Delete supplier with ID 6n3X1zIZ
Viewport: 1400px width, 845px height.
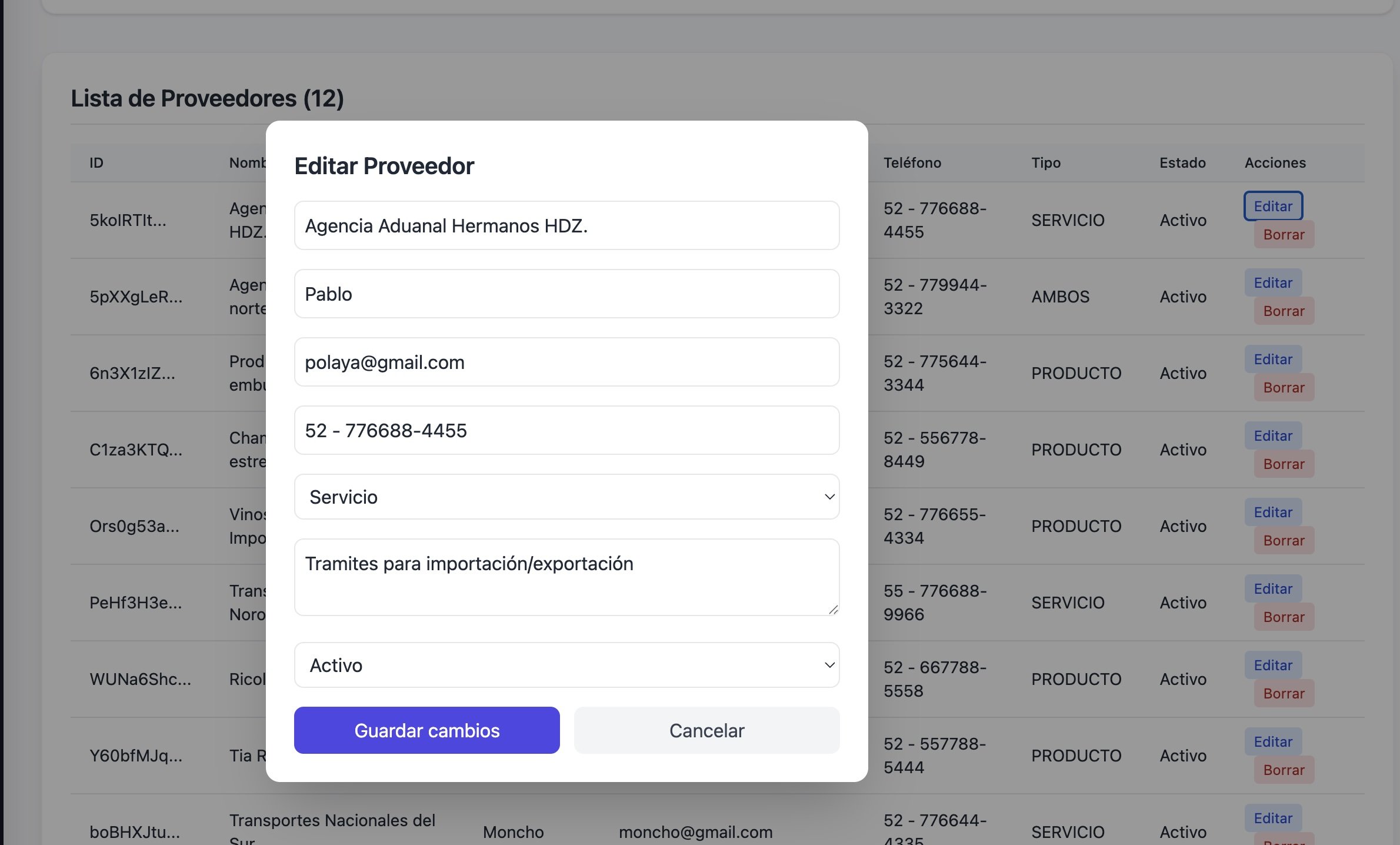[x=1284, y=388]
